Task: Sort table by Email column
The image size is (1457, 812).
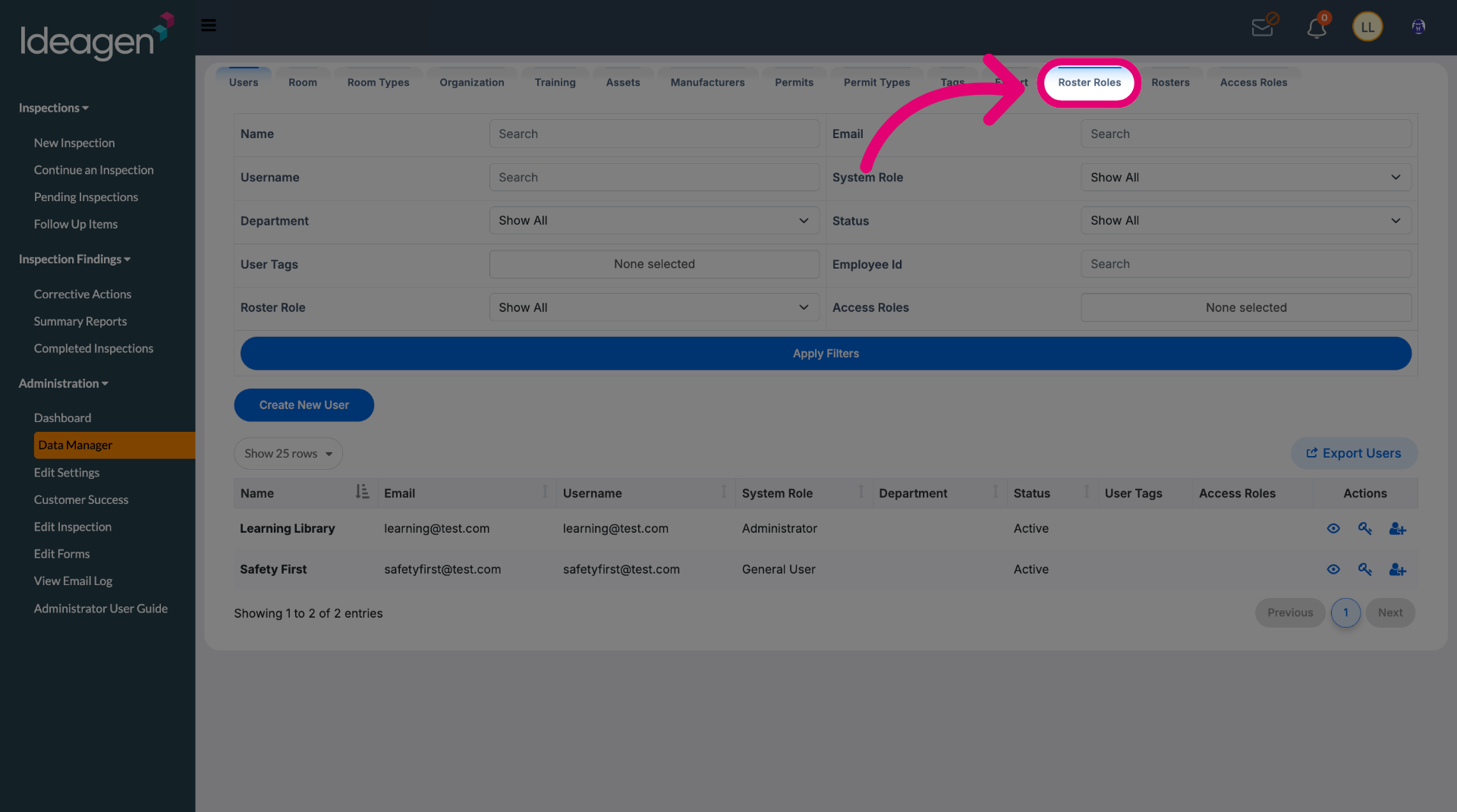Action: point(545,493)
